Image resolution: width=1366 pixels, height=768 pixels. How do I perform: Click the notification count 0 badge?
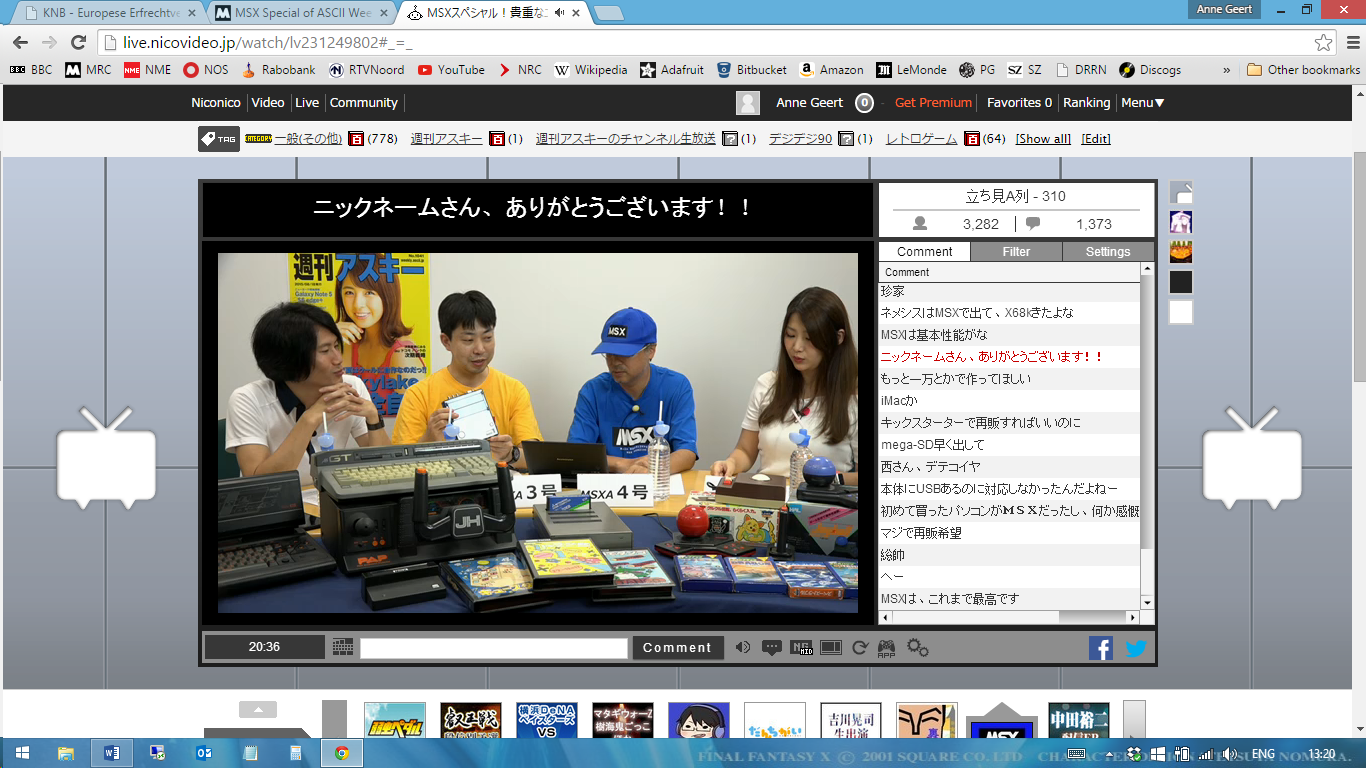click(864, 103)
